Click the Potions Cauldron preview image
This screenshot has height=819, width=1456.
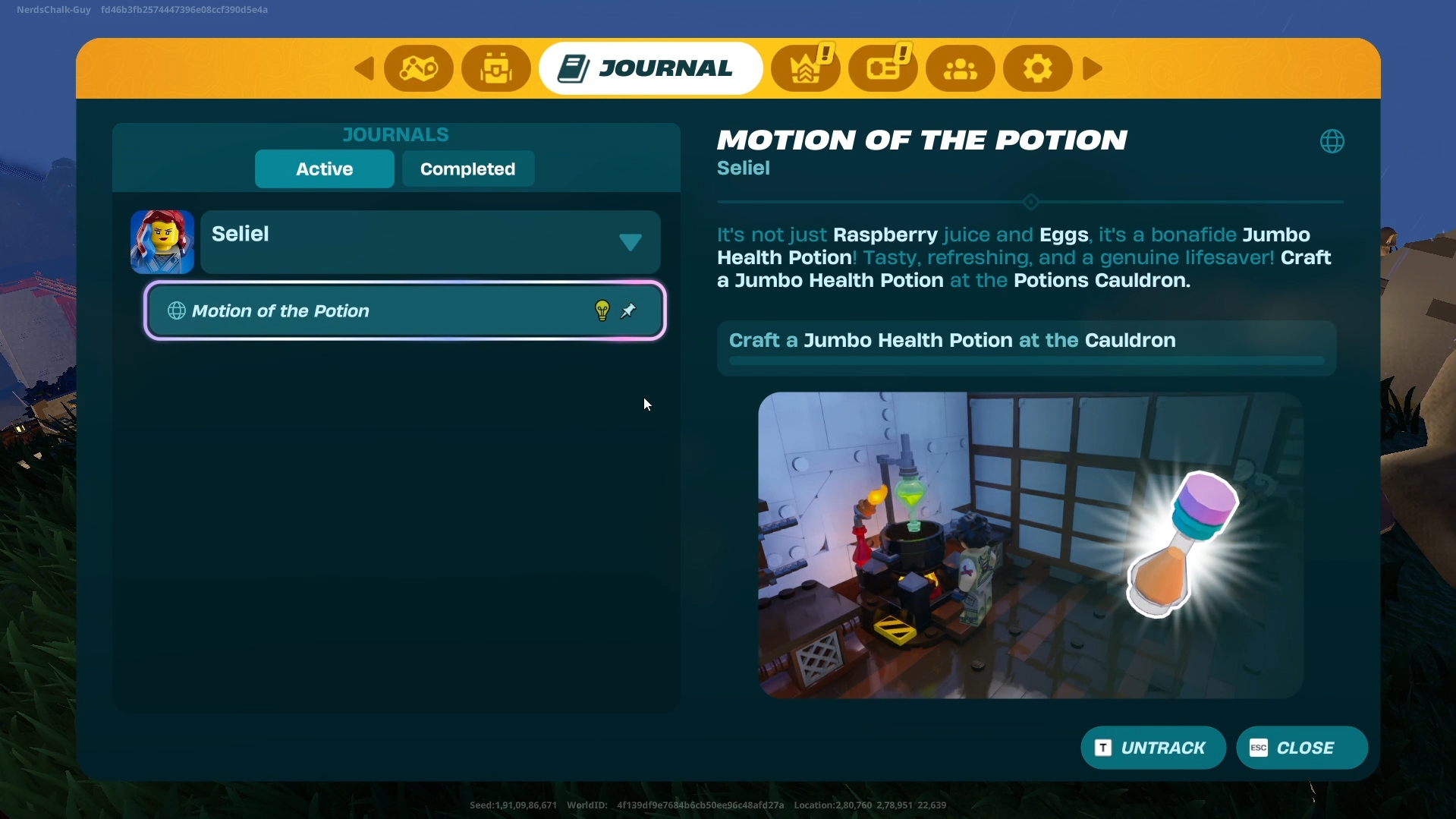[1030, 545]
